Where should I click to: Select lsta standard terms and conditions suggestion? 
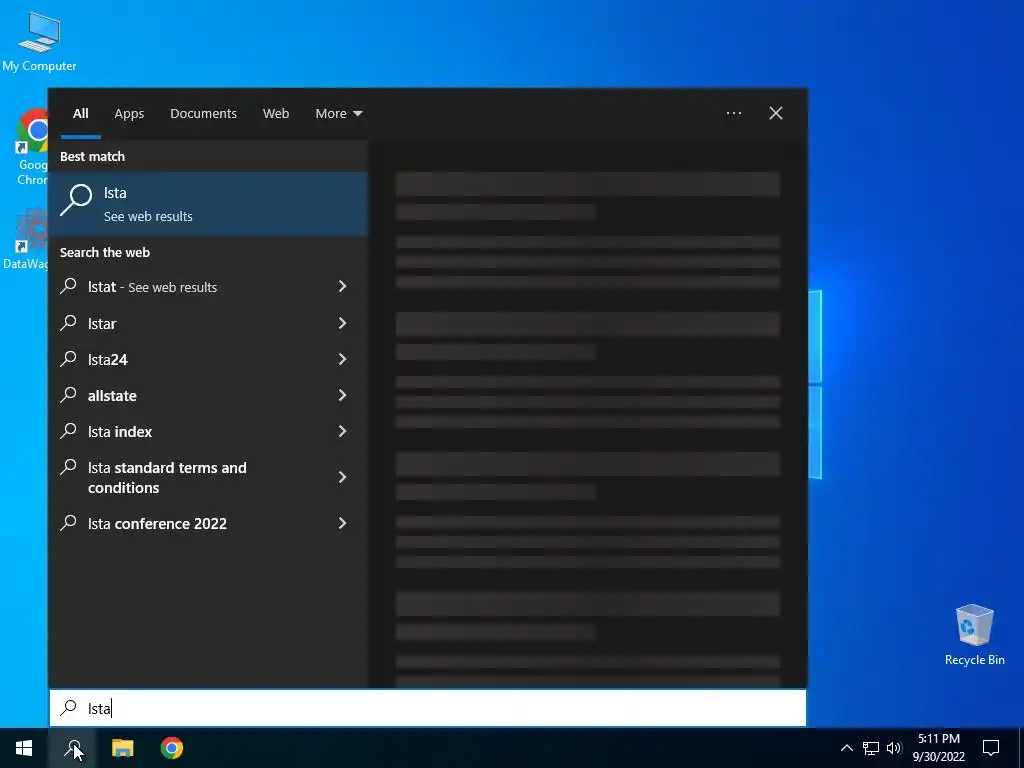[x=208, y=477]
